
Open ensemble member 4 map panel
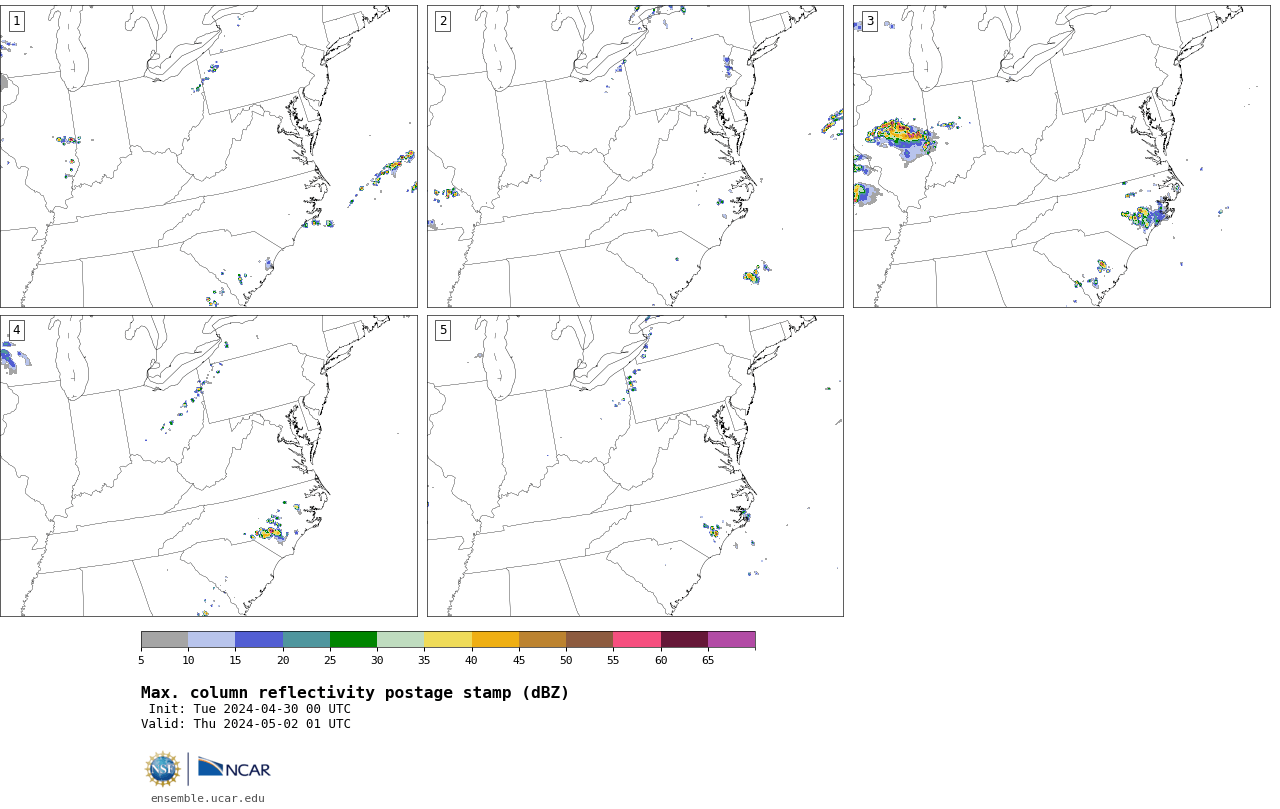click(x=209, y=466)
